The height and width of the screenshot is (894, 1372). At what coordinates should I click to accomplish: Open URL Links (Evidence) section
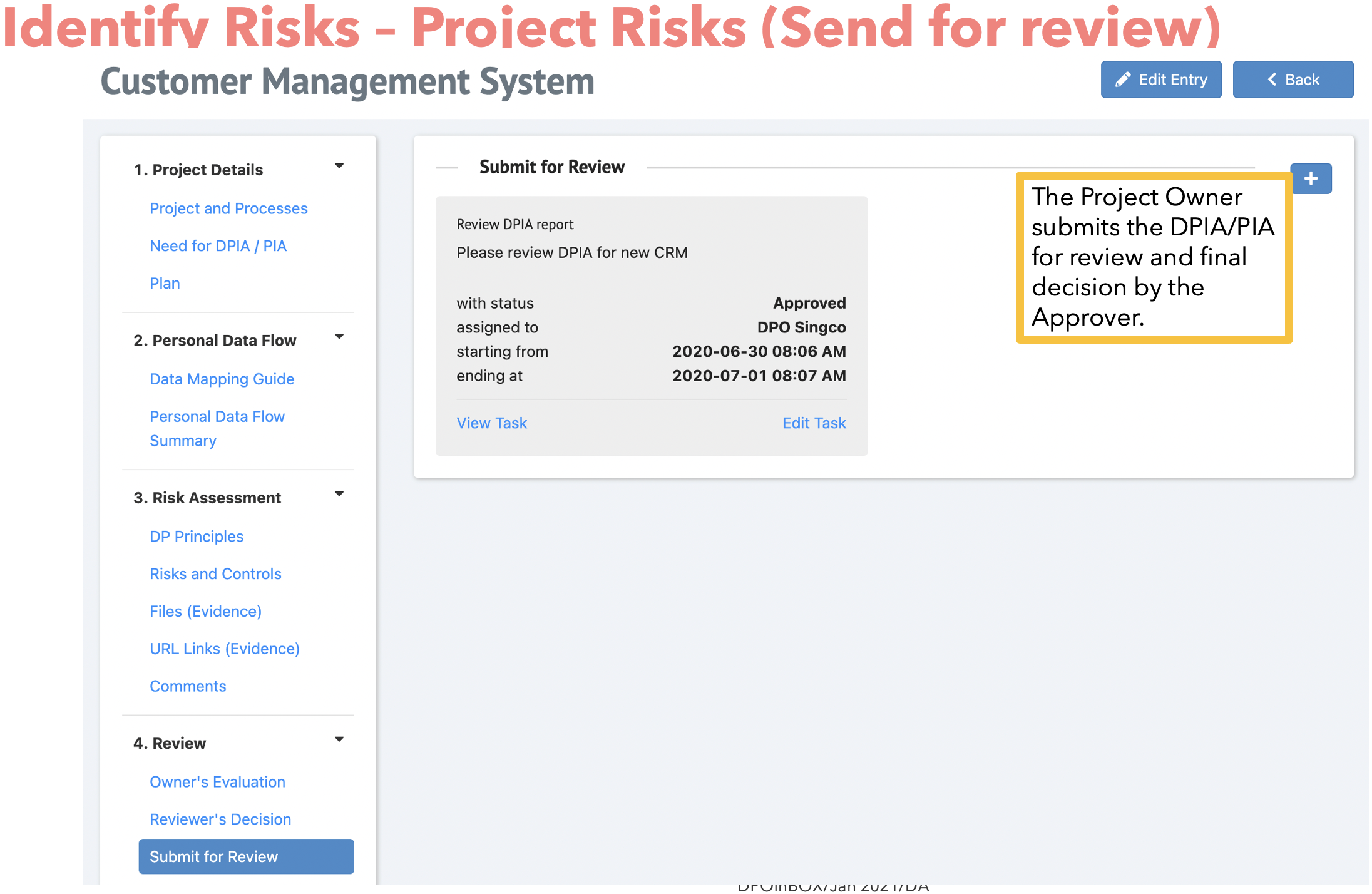coord(224,649)
